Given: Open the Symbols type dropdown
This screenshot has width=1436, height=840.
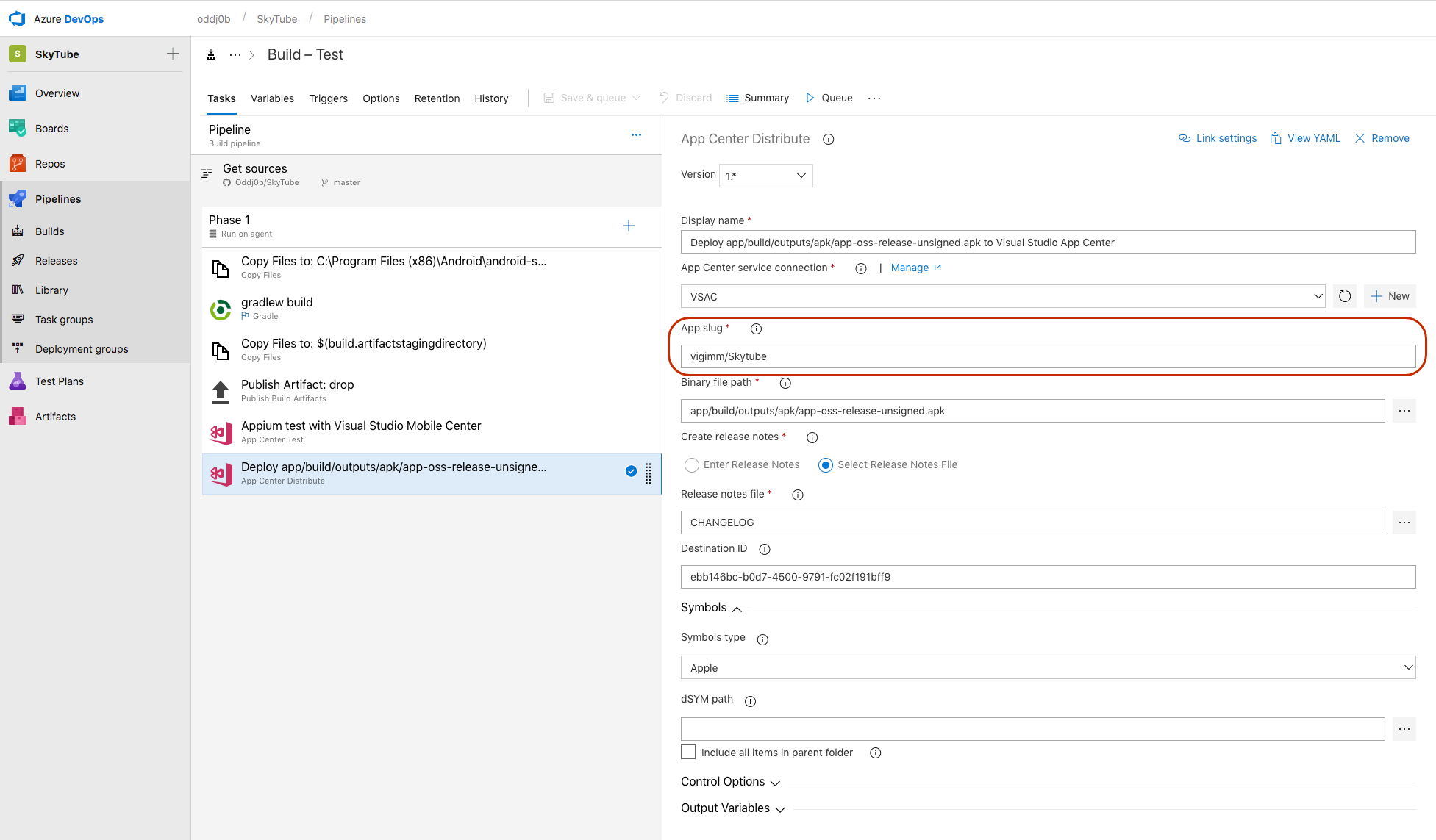Looking at the screenshot, I should [x=1047, y=667].
